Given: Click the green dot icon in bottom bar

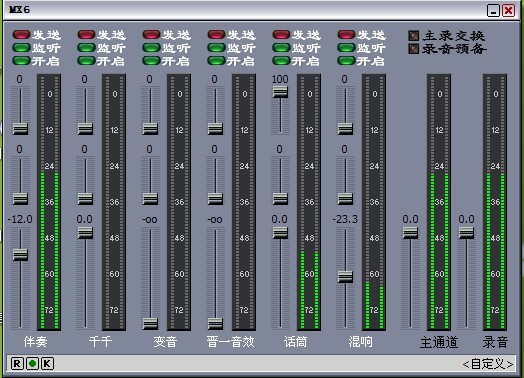Looking at the screenshot, I should point(32,363).
